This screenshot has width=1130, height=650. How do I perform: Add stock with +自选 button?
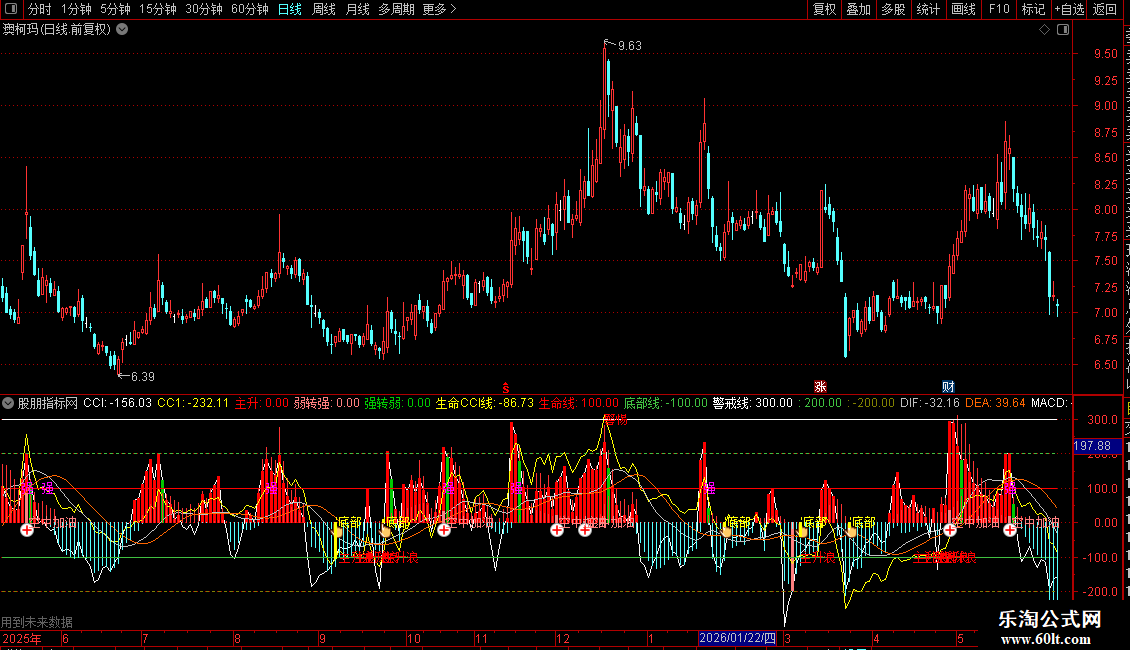tap(1069, 9)
